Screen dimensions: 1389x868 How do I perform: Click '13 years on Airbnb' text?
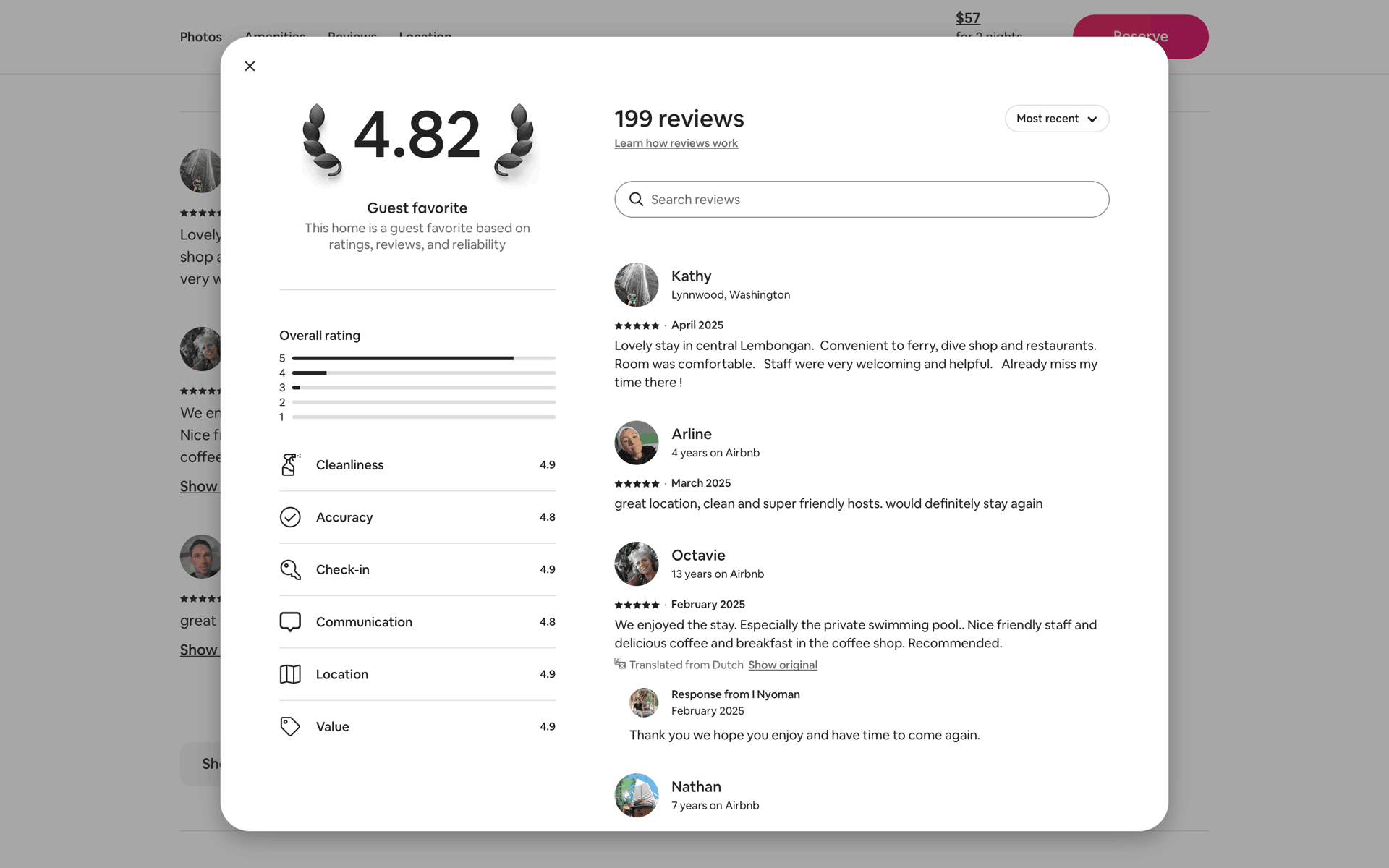717,574
